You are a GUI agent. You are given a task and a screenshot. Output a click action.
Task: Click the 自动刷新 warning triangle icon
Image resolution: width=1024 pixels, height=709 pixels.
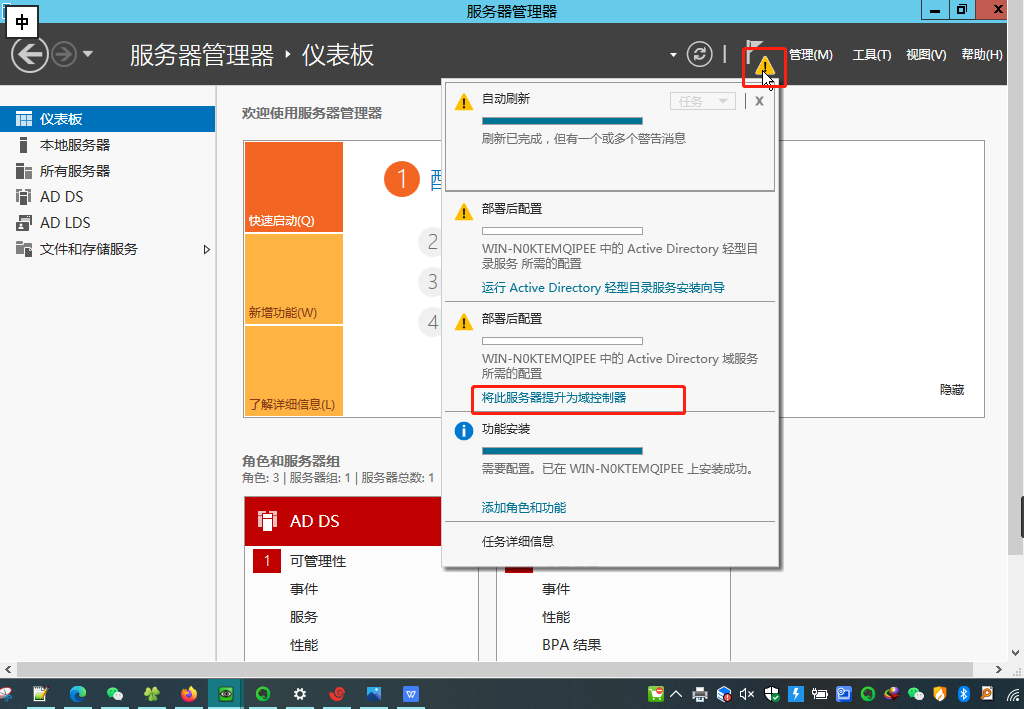464,102
